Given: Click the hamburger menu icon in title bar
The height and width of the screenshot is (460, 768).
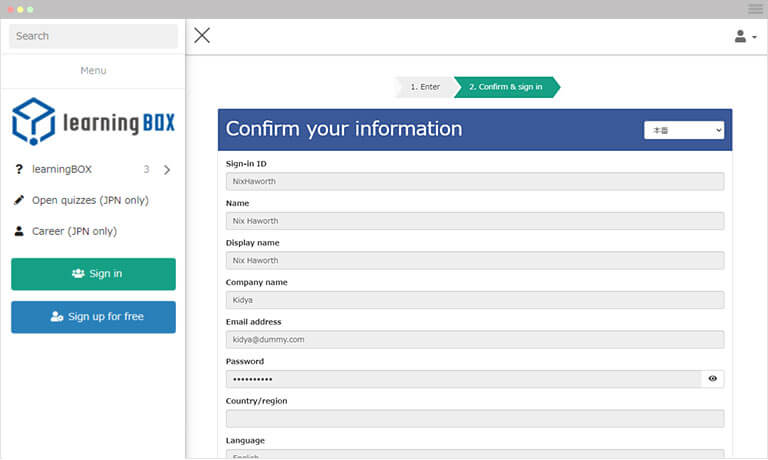Looking at the screenshot, I should 755,9.
